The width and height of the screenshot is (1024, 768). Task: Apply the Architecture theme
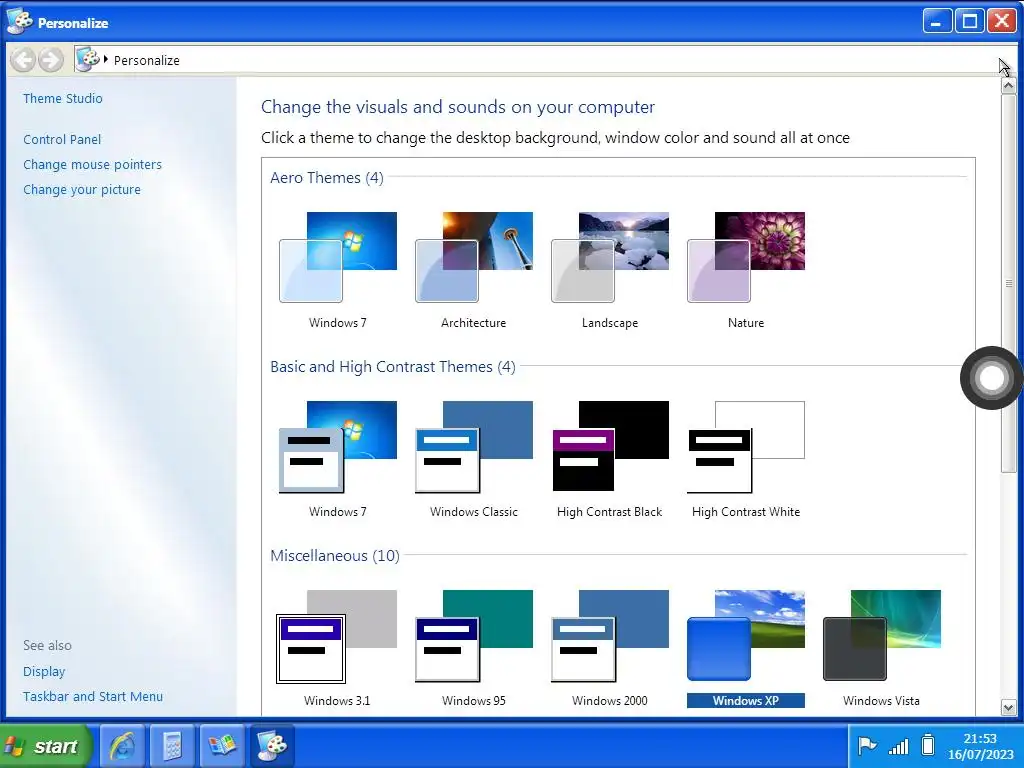point(473,257)
